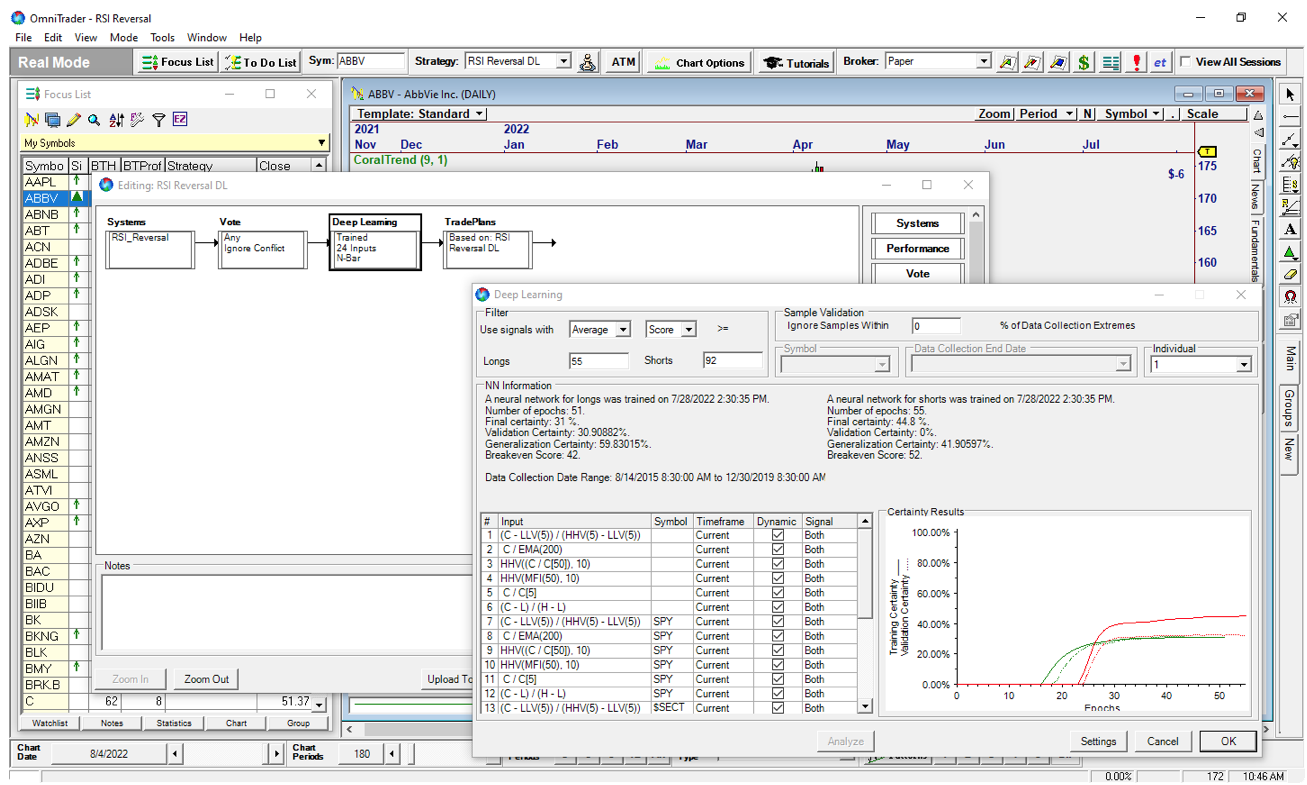Click the blue 'et' toolbar icon
This screenshot has width=1307, height=785.
[1160, 62]
